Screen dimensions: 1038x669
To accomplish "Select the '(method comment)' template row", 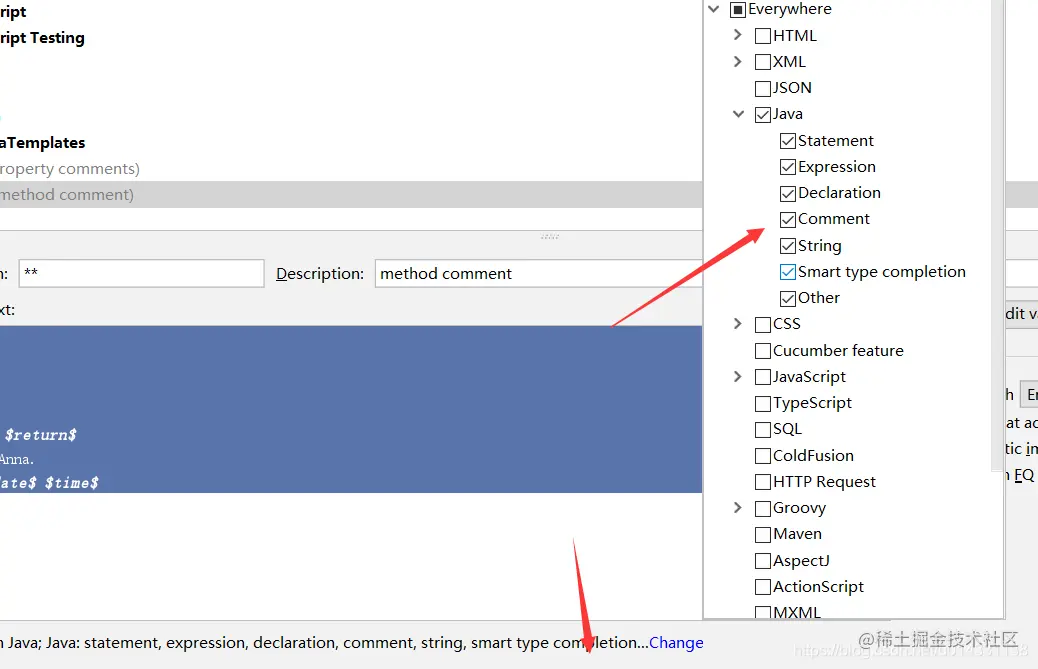I will tap(351, 195).
